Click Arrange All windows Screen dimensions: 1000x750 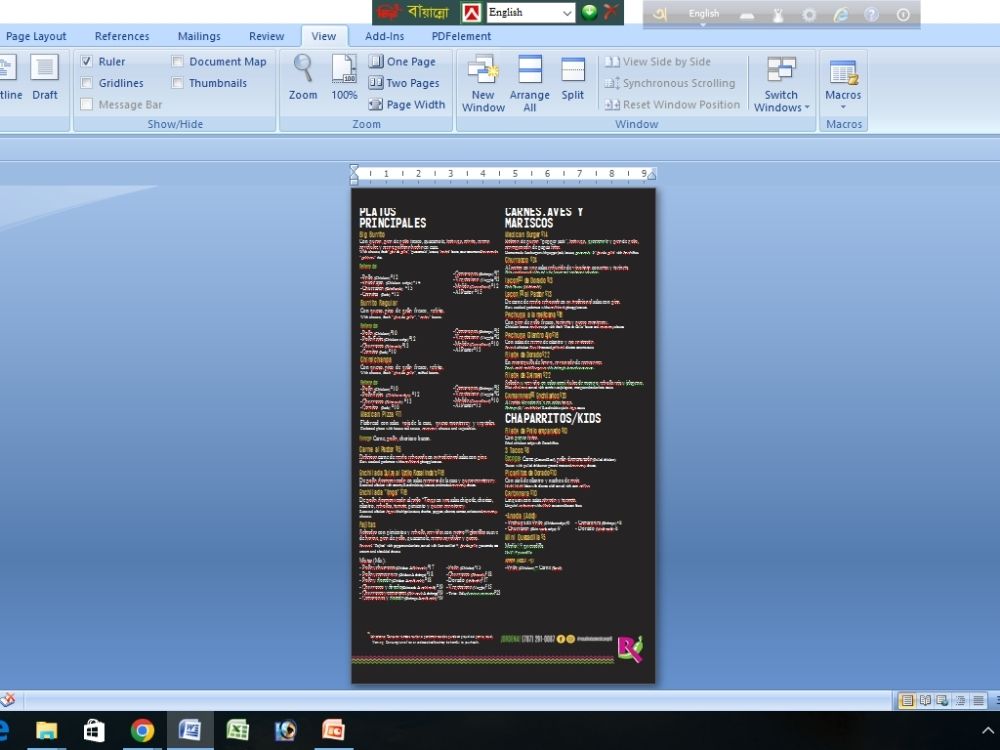(x=529, y=84)
